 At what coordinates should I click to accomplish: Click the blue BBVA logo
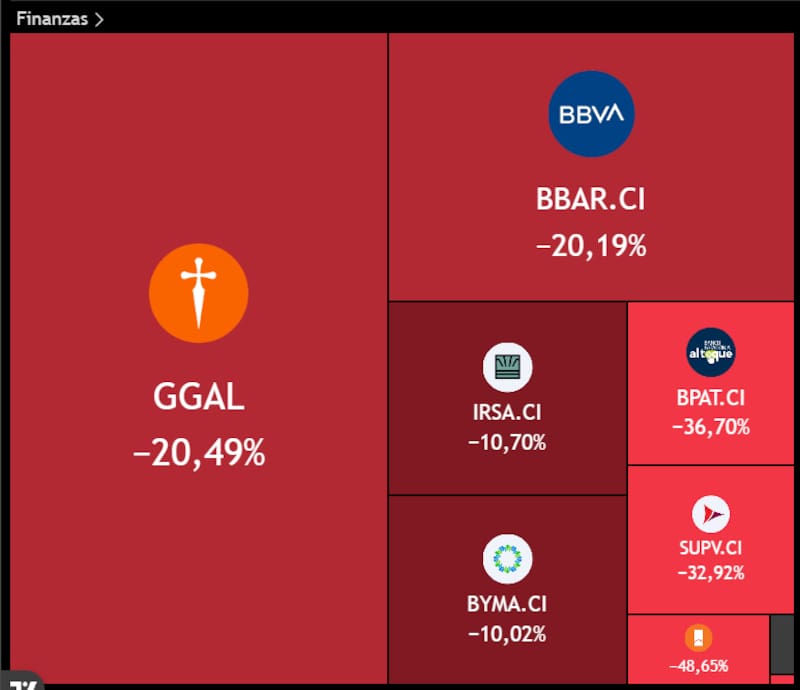click(591, 114)
